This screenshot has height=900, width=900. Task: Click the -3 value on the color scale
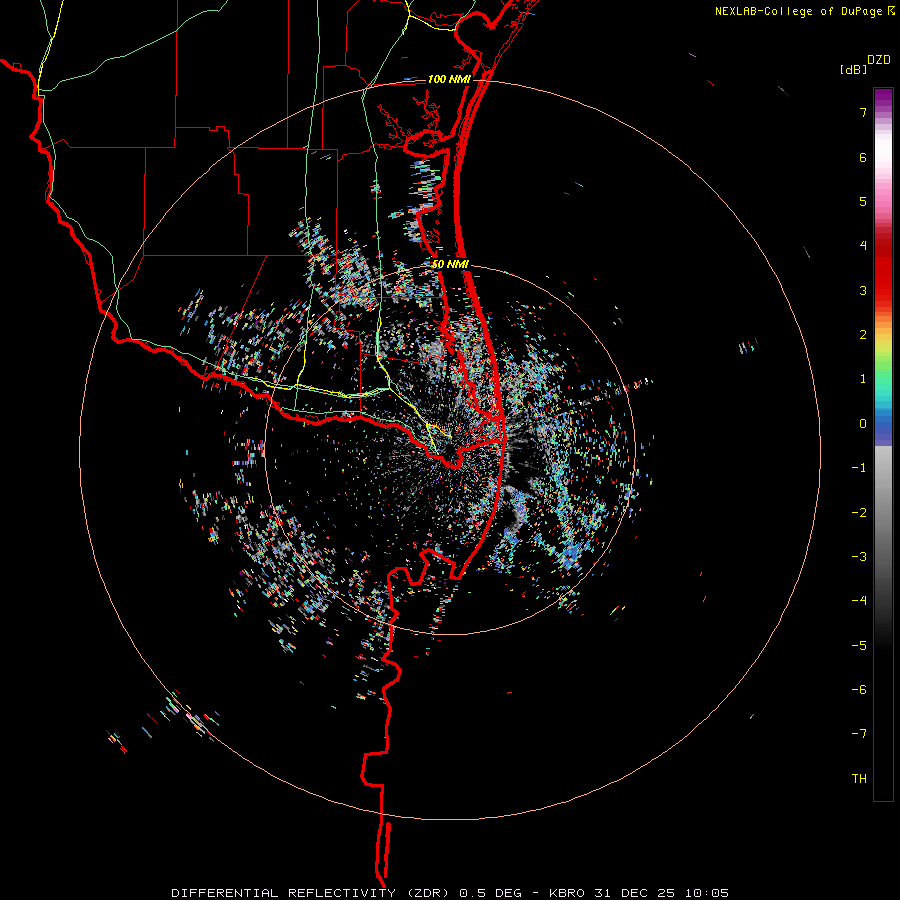pos(859,557)
